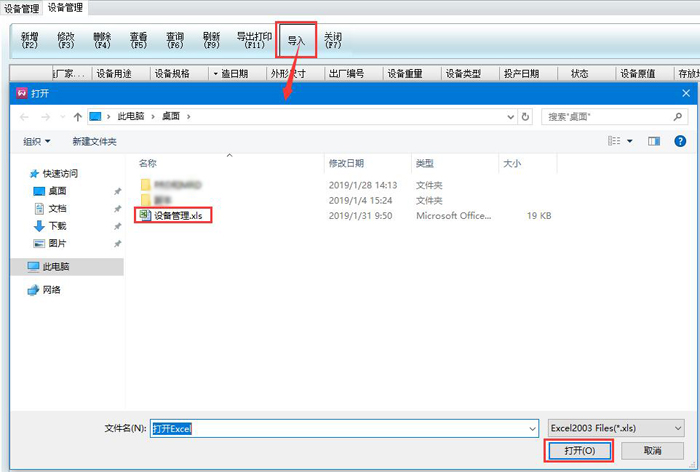Open 图片 folder in quick access
This screenshot has width=700, height=472.
click(57, 243)
